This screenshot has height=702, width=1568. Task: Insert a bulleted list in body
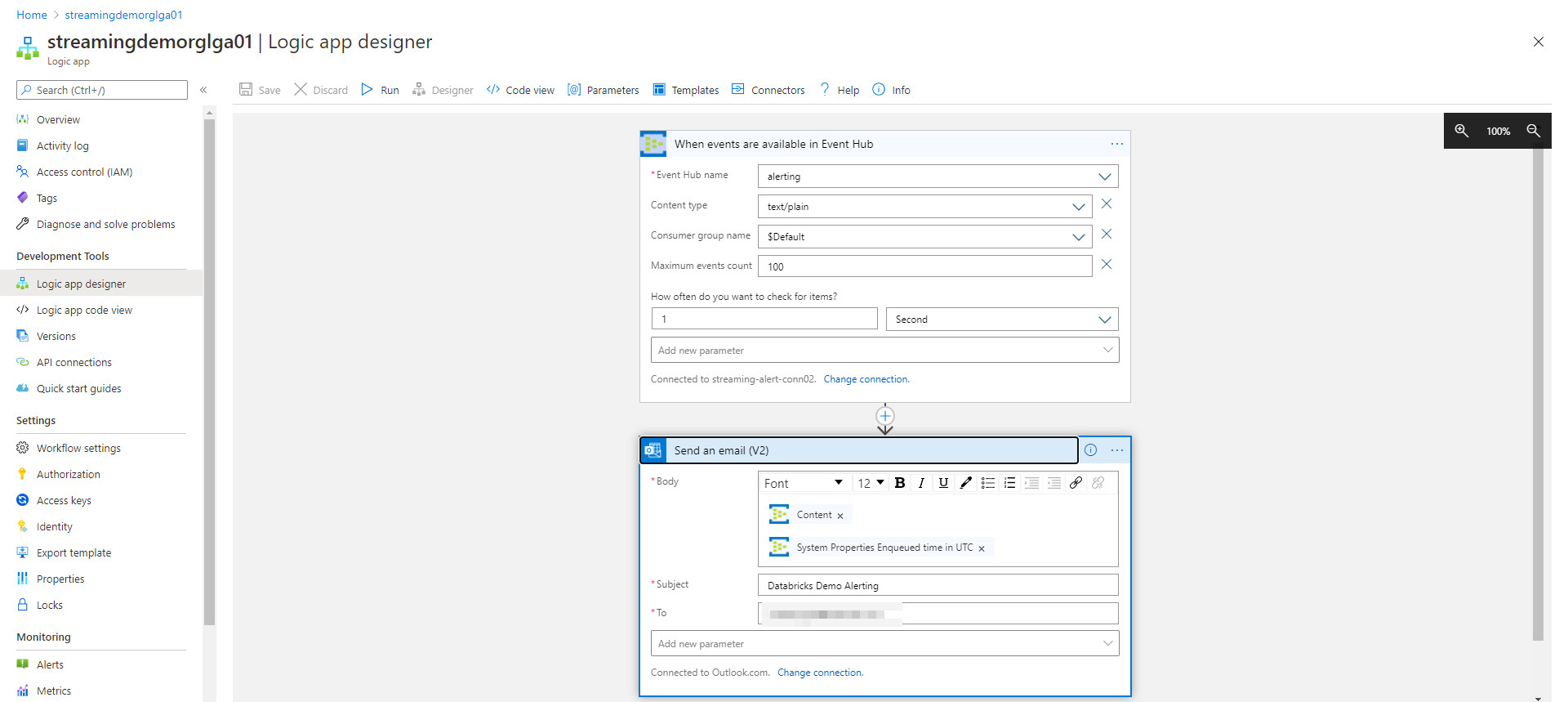[x=988, y=483]
